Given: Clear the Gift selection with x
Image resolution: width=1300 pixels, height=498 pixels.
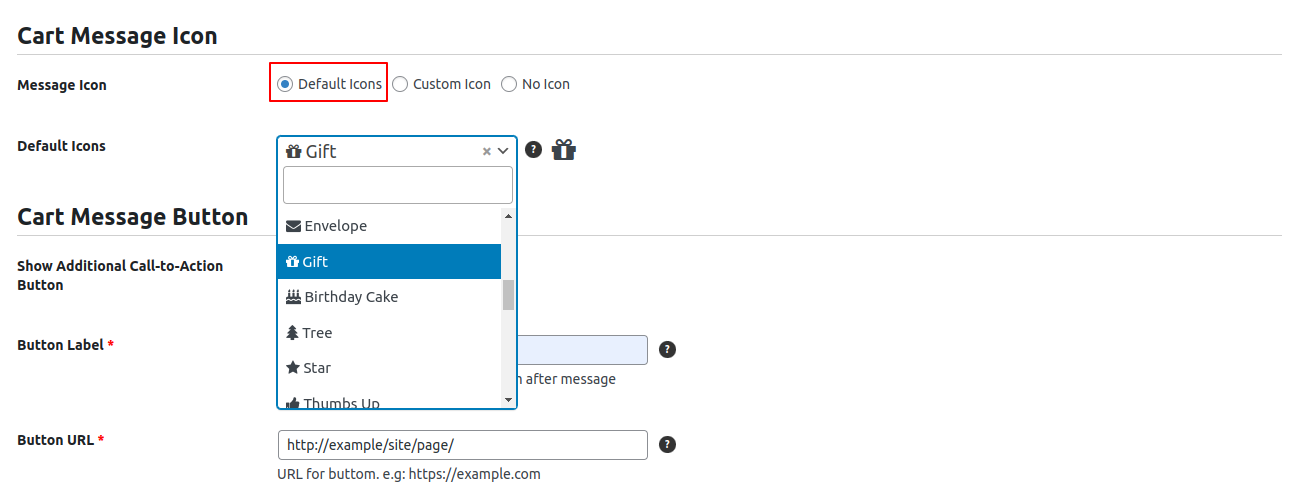Looking at the screenshot, I should [487, 152].
